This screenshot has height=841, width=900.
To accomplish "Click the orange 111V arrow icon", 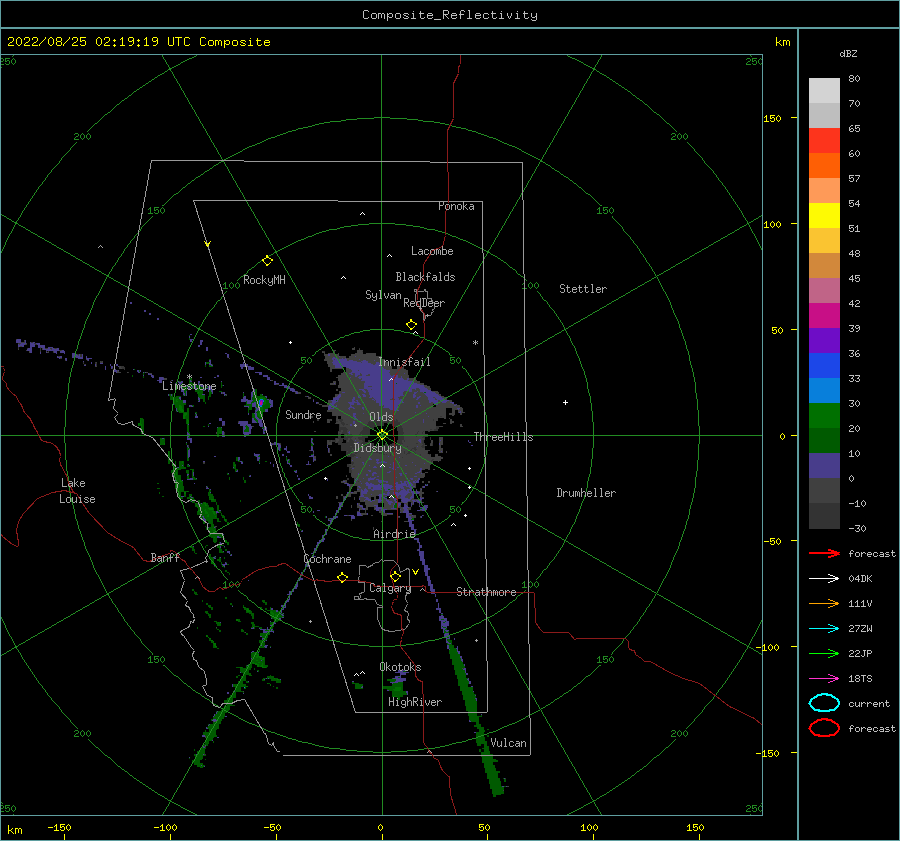I will tap(824, 603).
